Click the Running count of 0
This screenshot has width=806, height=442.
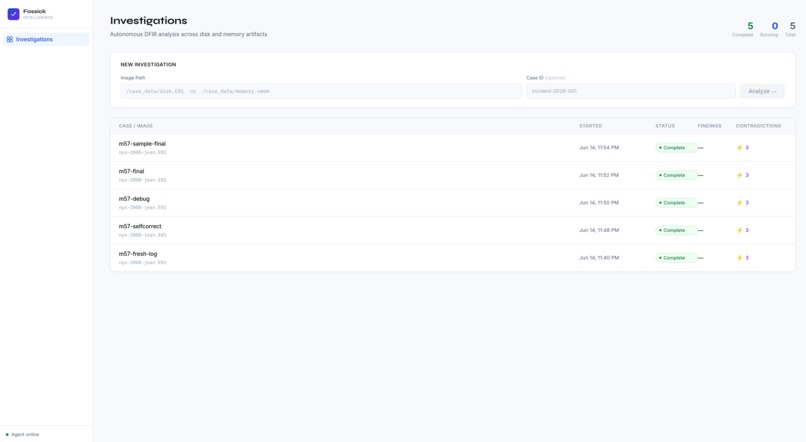pyautogui.click(x=775, y=26)
